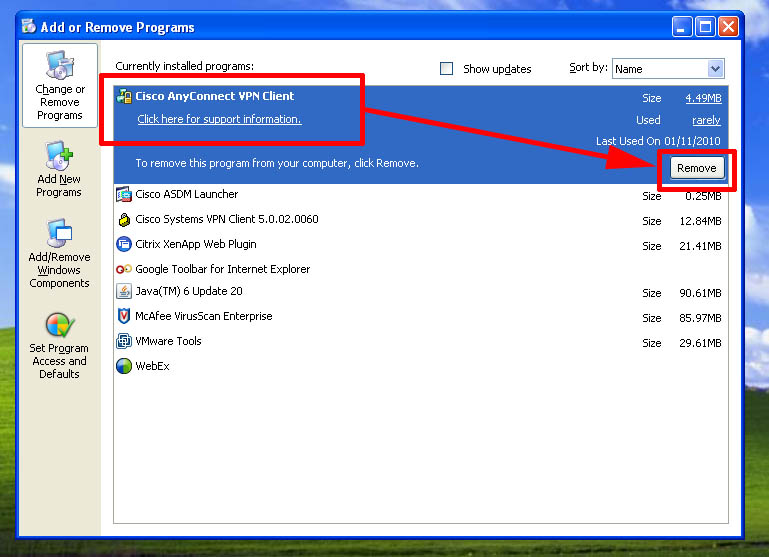Click the Remove button
Screen dimensions: 769x557
pos(696,168)
